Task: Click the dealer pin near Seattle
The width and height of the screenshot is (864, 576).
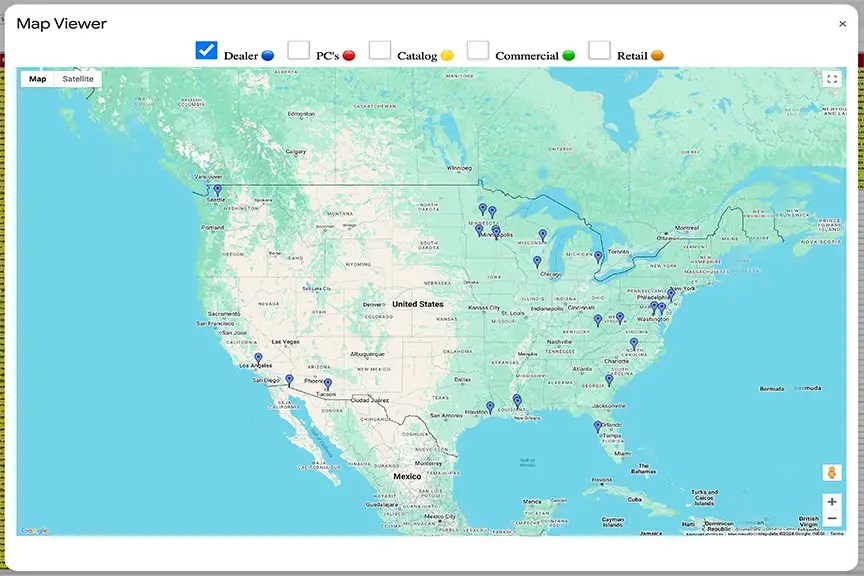Action: [x=217, y=190]
